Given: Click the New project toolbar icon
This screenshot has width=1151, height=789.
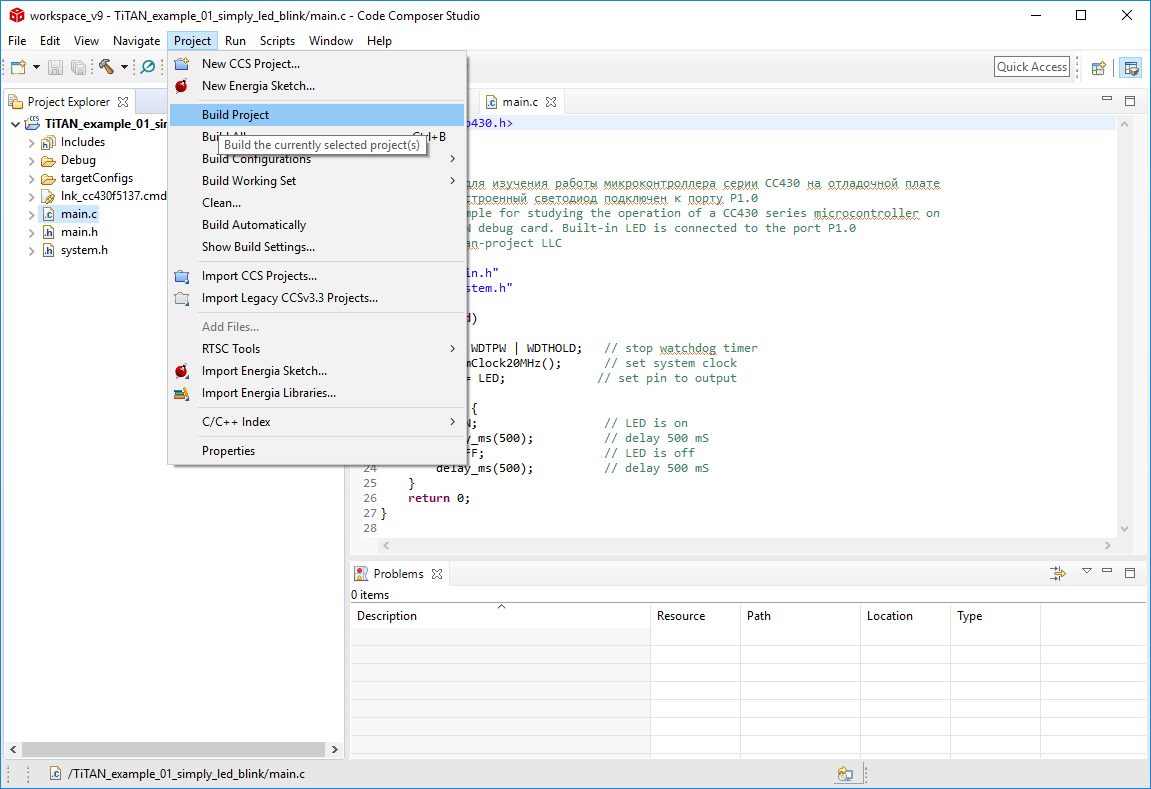Looking at the screenshot, I should tap(19, 67).
